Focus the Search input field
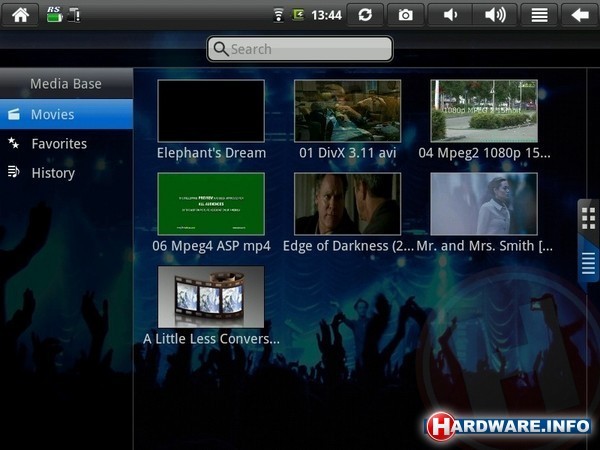This screenshot has height=450, width=600. [x=300, y=49]
